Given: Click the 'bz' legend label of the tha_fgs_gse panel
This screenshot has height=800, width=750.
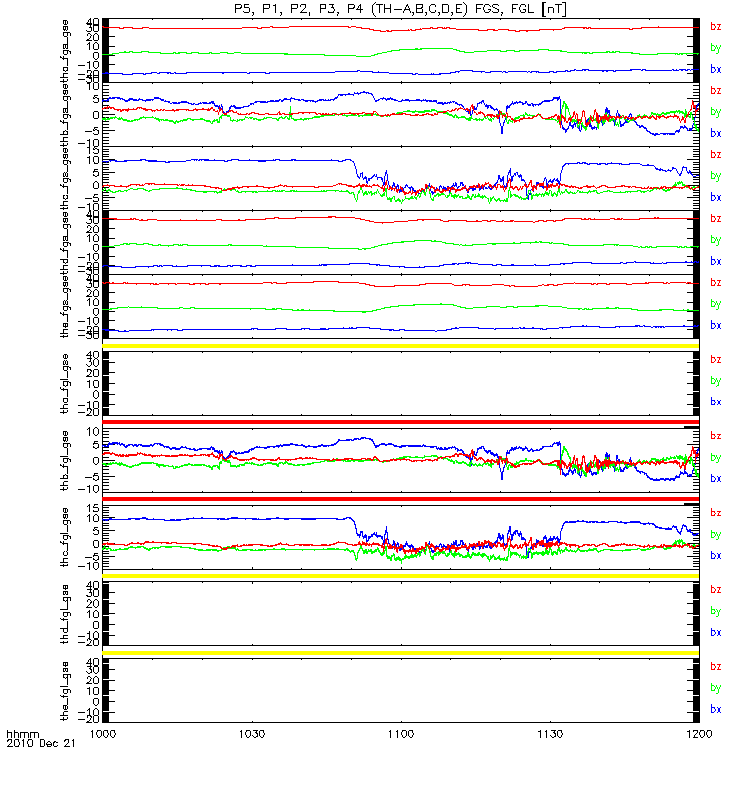Looking at the screenshot, I should pyautogui.click(x=715, y=27).
